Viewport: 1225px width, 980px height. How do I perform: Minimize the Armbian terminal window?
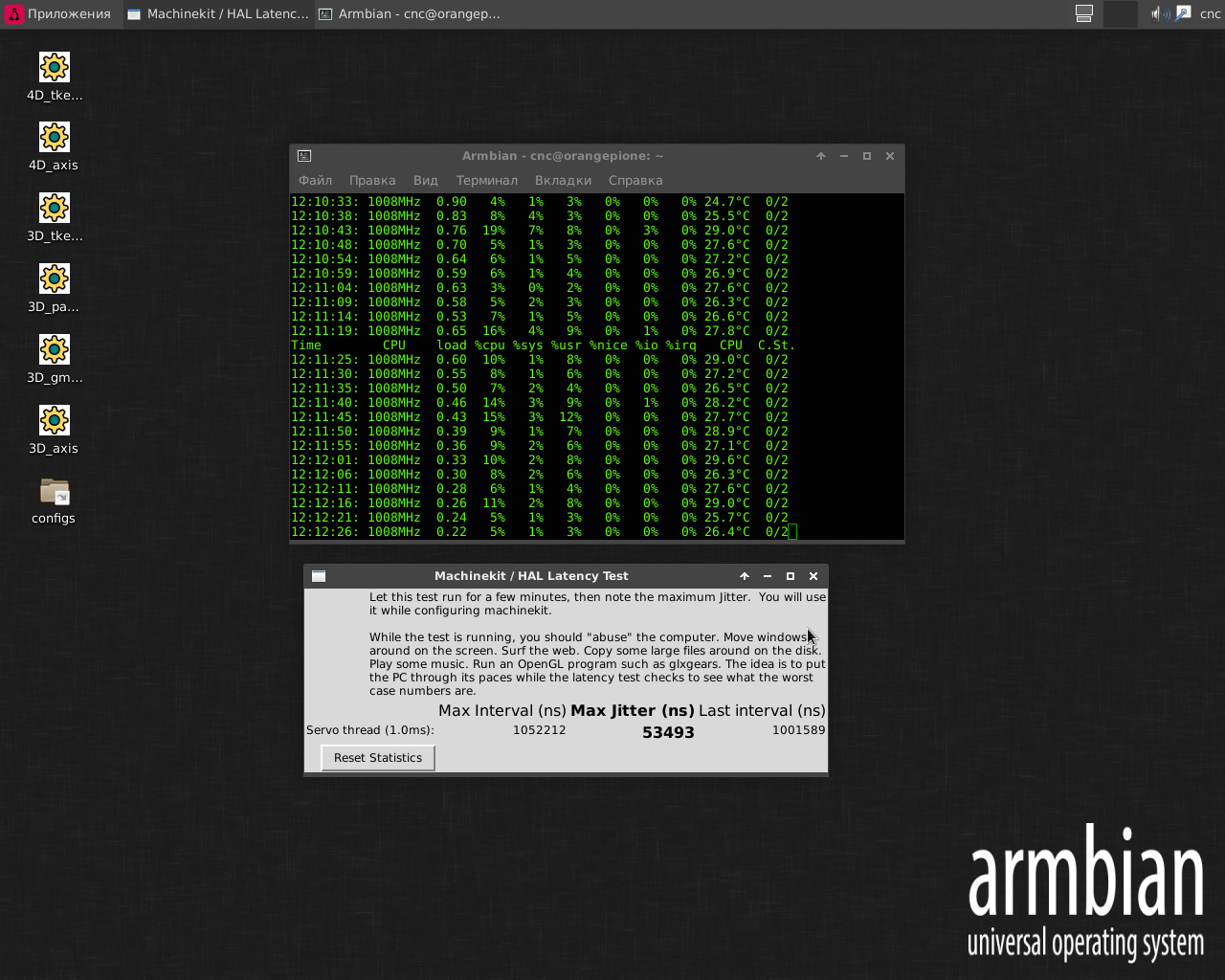click(x=844, y=156)
